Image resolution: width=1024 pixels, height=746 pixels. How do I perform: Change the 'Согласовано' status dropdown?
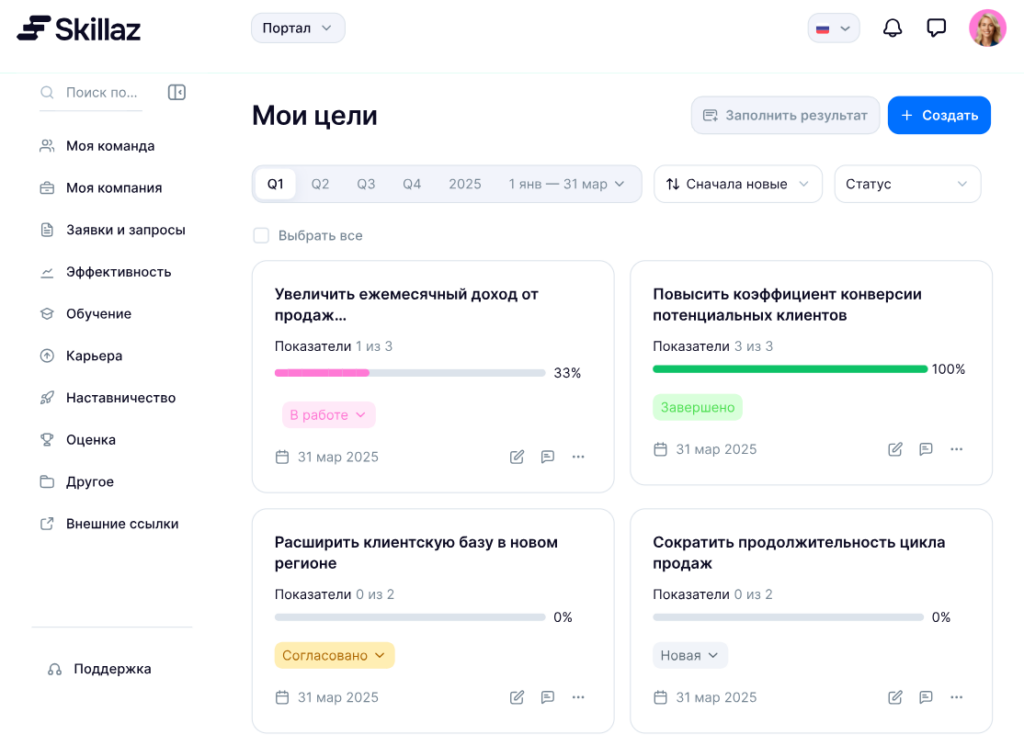pyautogui.click(x=334, y=655)
